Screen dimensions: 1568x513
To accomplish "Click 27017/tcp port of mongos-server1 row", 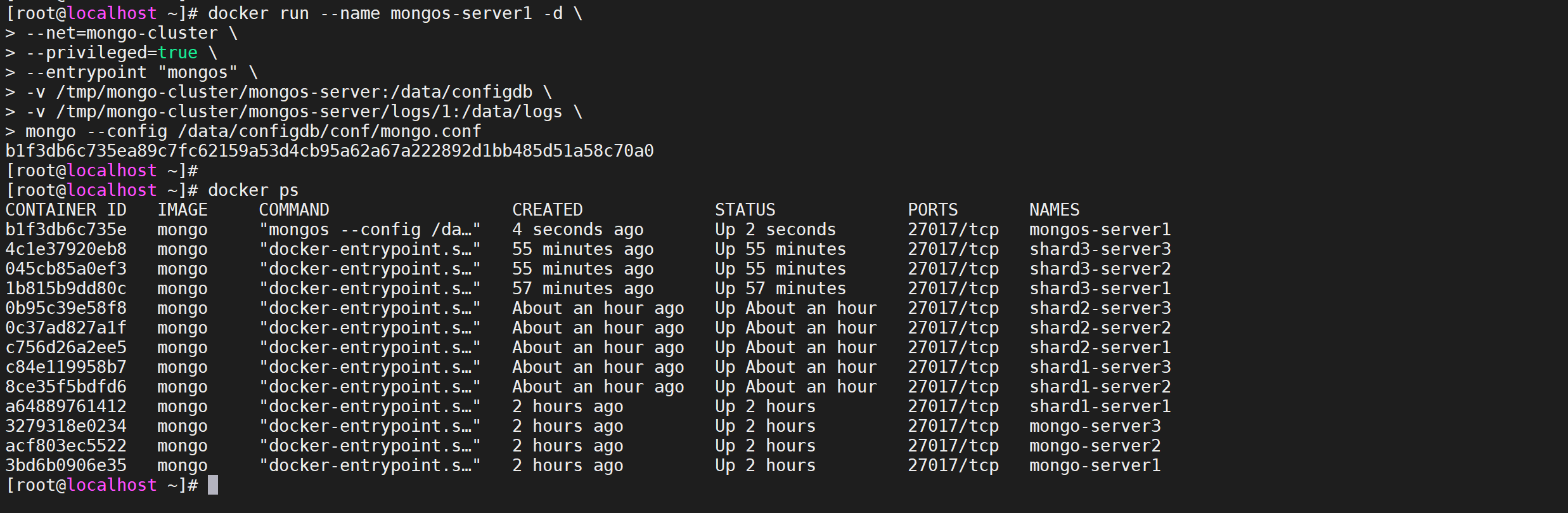I will point(953,230).
